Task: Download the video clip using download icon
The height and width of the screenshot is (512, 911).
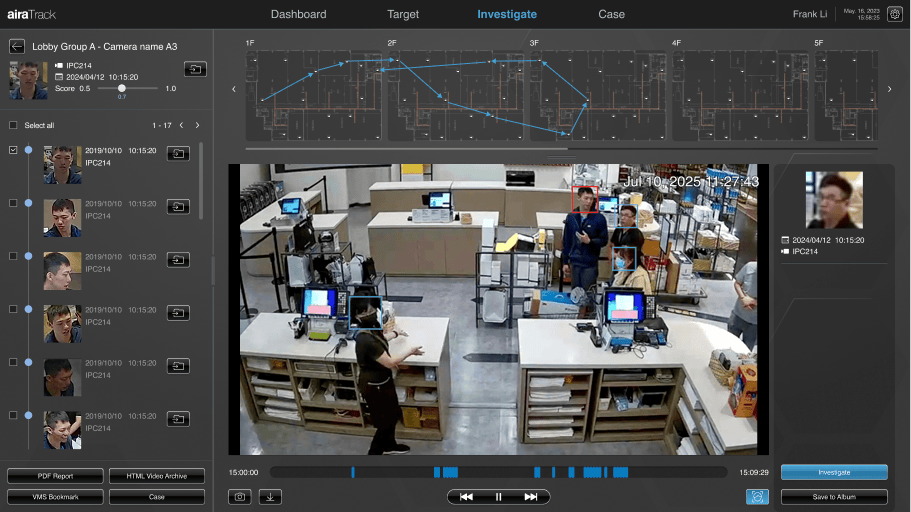Action: click(x=270, y=496)
